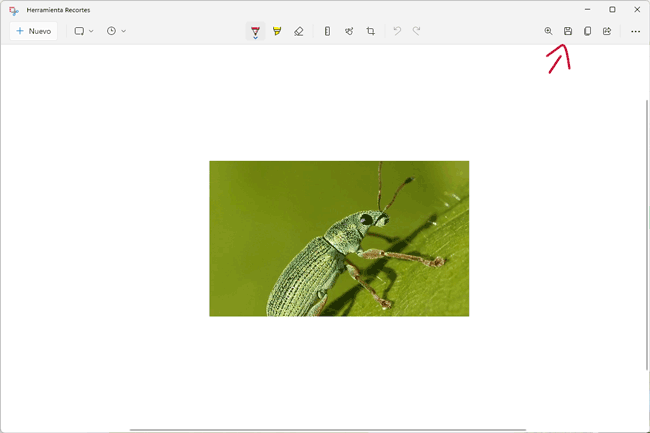Click the delay timer clock icon
The height and width of the screenshot is (433, 650).
[x=112, y=31]
